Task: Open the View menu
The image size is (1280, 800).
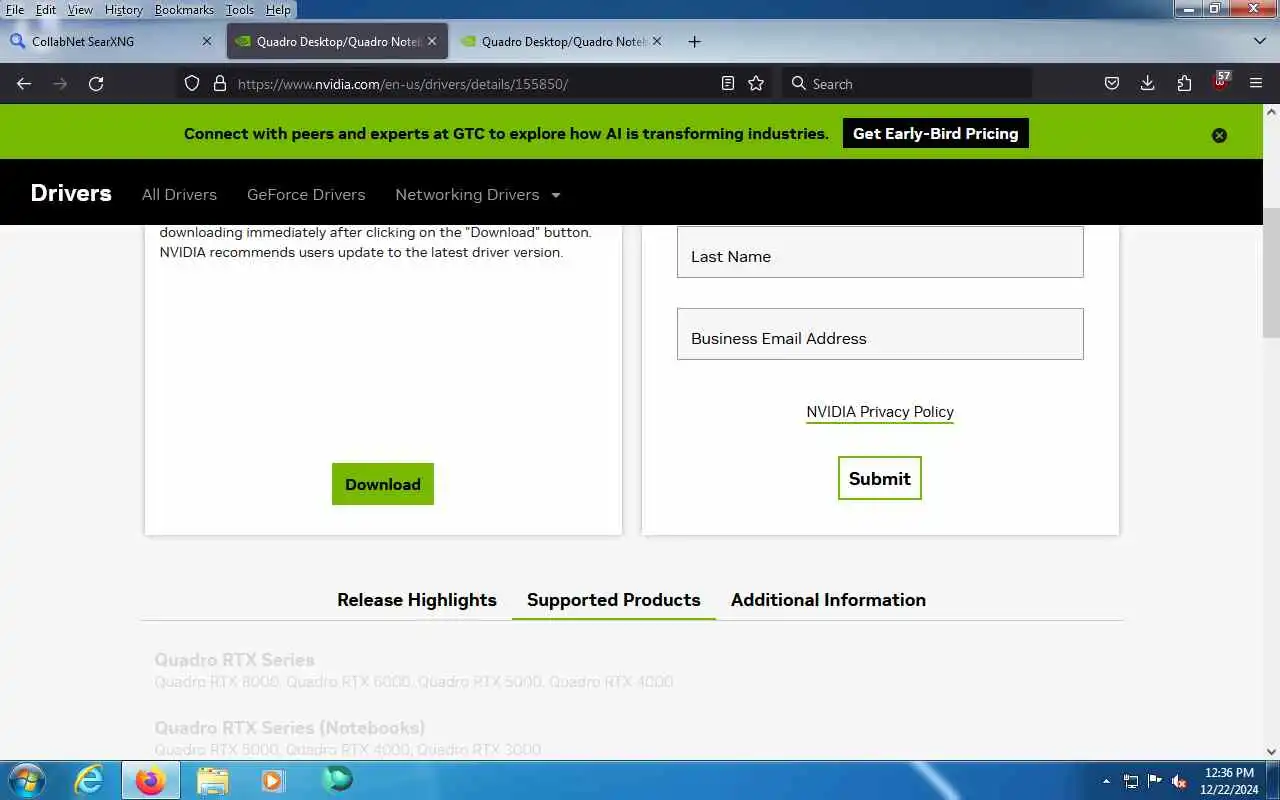Action: tap(80, 10)
